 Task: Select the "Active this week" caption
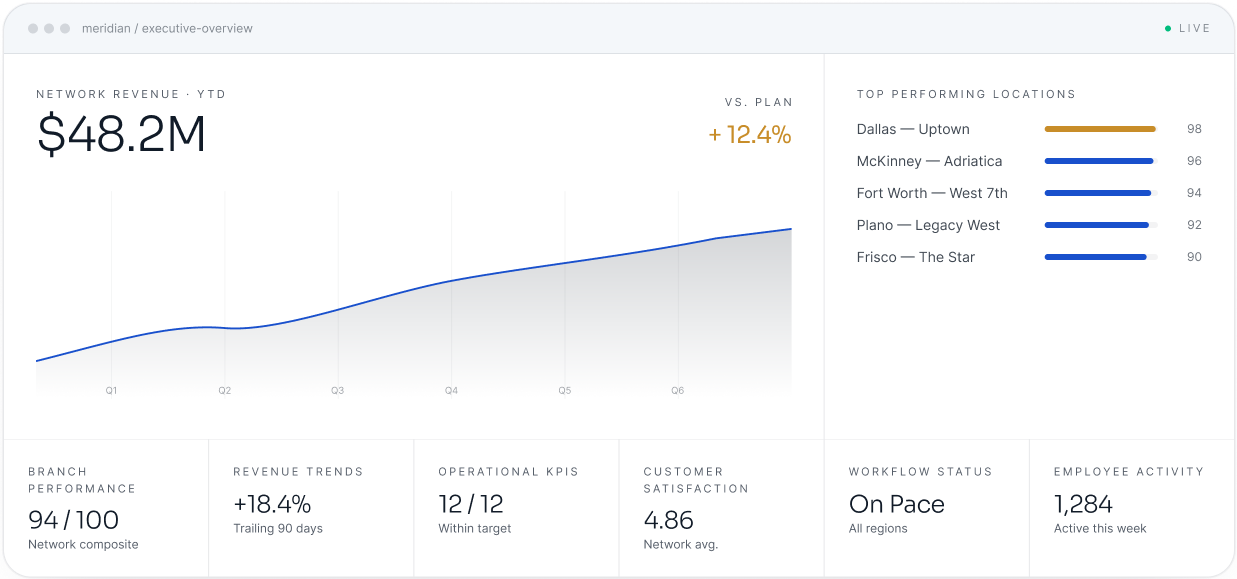point(1100,528)
